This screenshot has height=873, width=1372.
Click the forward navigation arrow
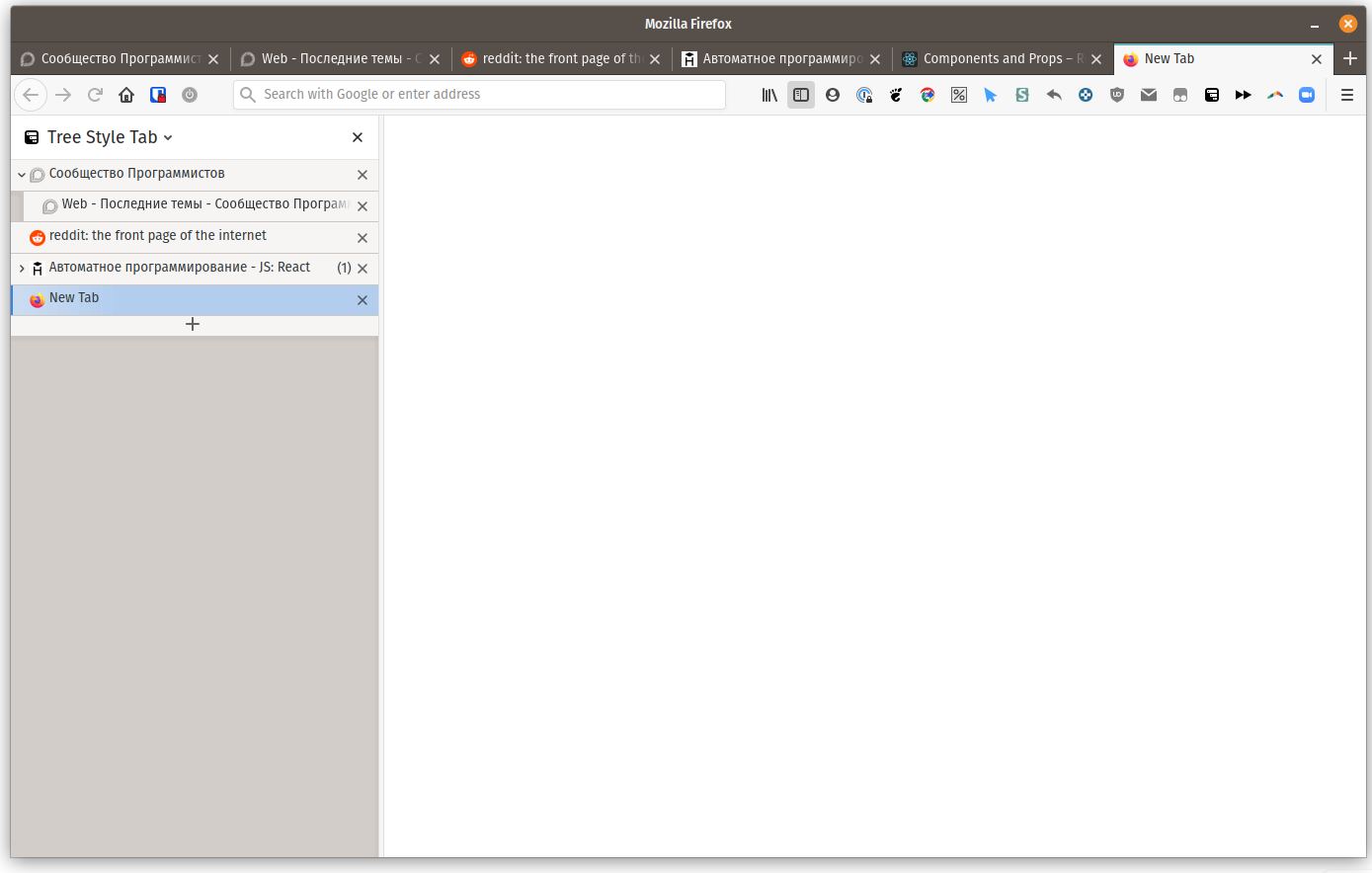[x=63, y=95]
